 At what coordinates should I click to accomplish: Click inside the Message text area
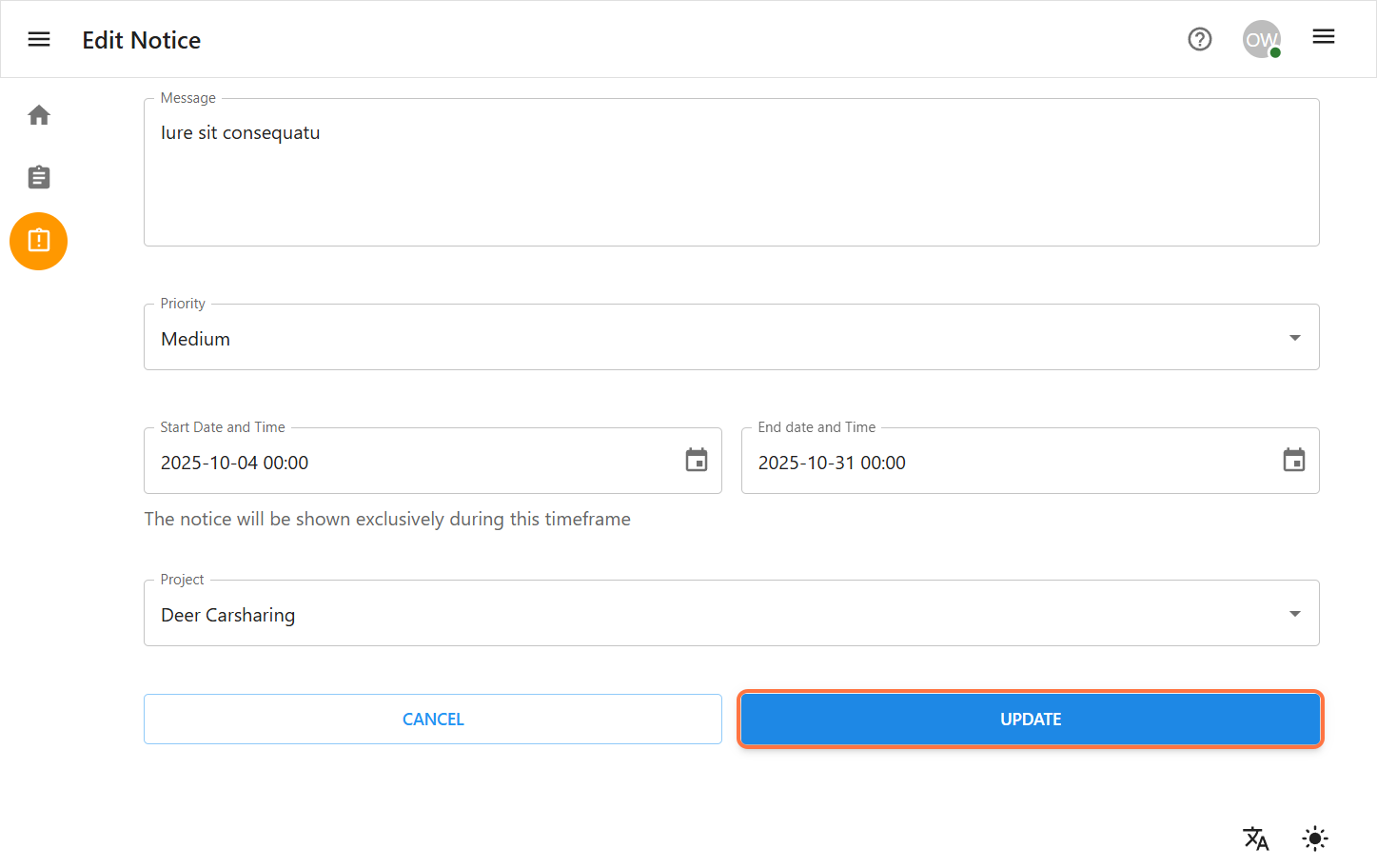[731, 171]
